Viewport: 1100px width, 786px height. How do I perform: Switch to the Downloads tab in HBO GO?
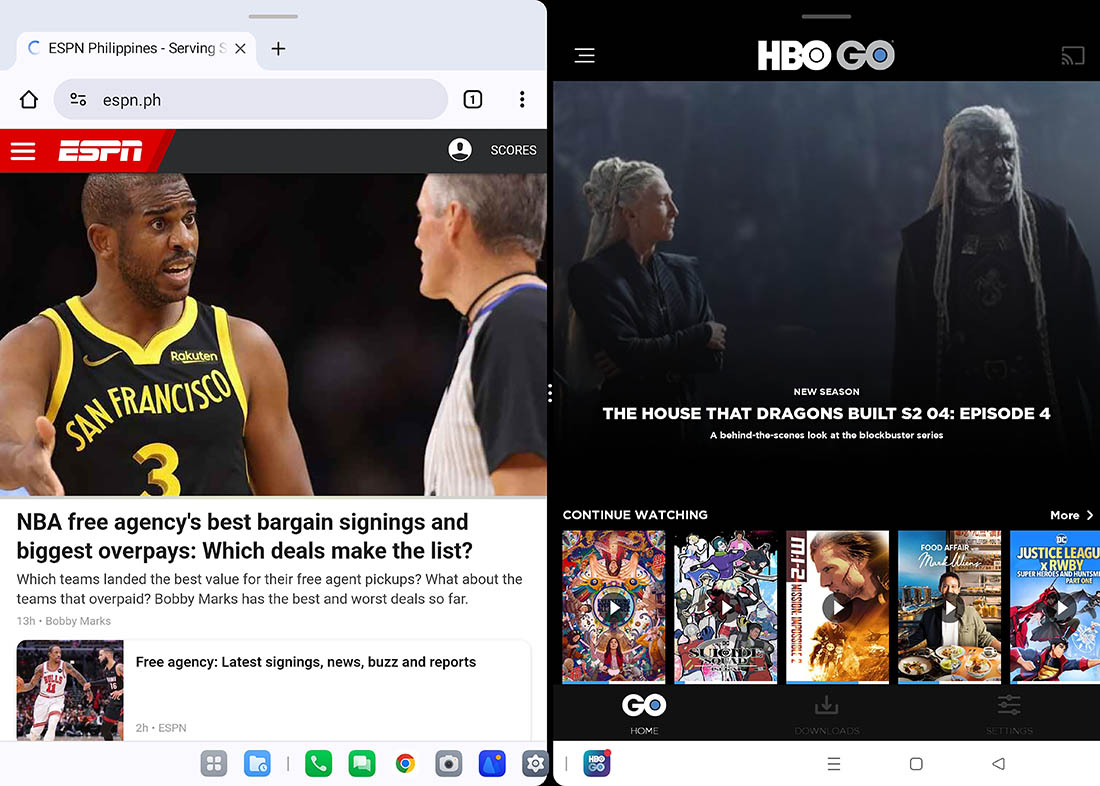[x=827, y=714]
